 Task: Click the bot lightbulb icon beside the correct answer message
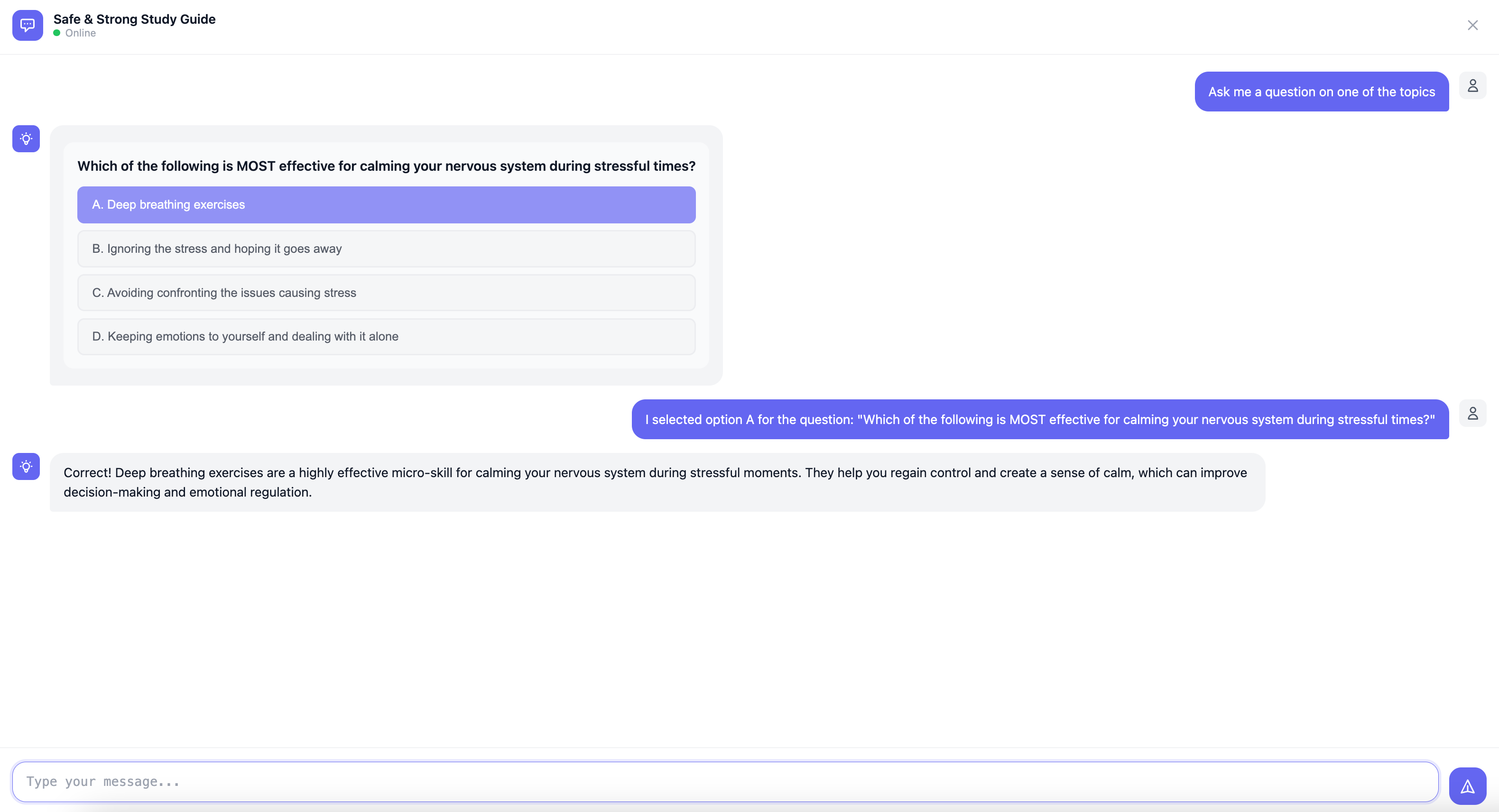click(x=26, y=466)
